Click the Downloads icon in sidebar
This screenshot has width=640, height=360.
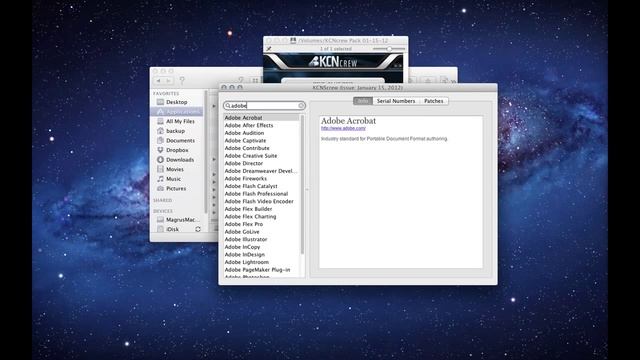(160, 160)
